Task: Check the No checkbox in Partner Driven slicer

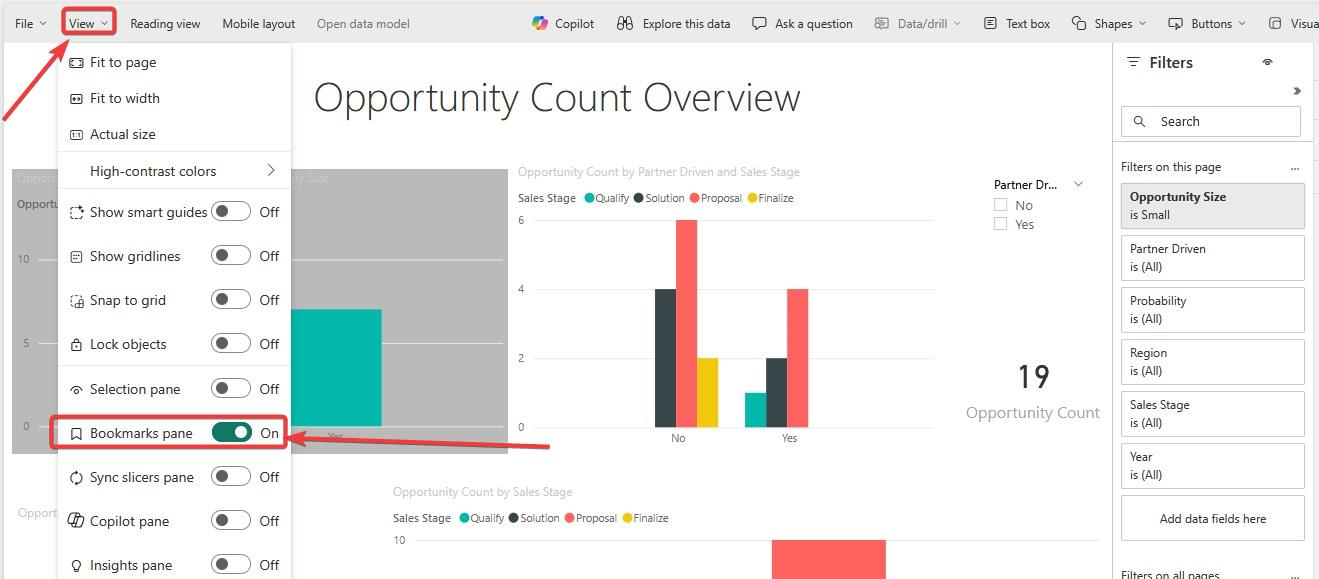Action: pos(1000,205)
